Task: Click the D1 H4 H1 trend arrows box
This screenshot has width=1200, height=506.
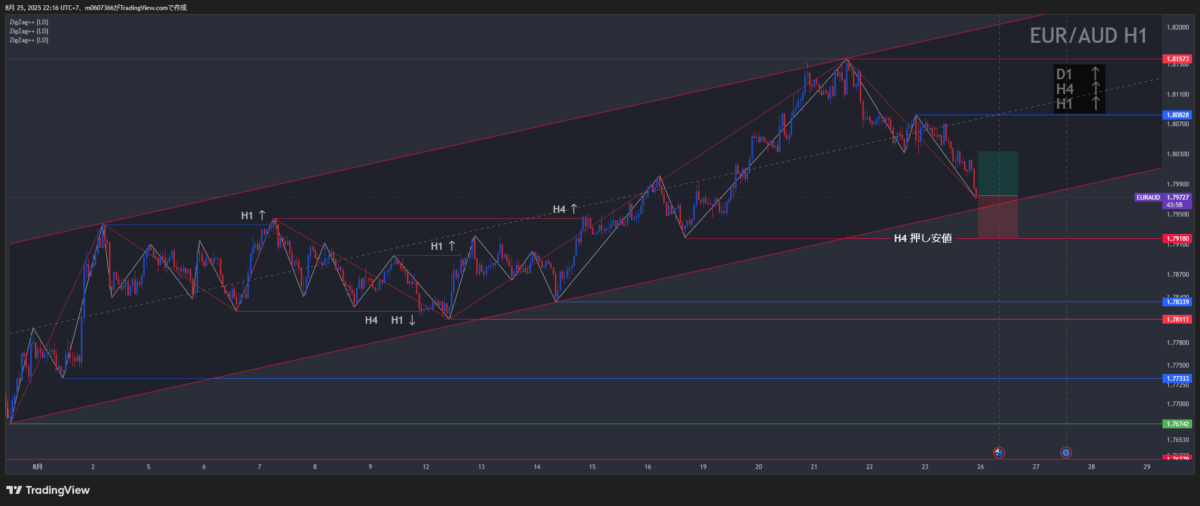Action: (x=1079, y=88)
